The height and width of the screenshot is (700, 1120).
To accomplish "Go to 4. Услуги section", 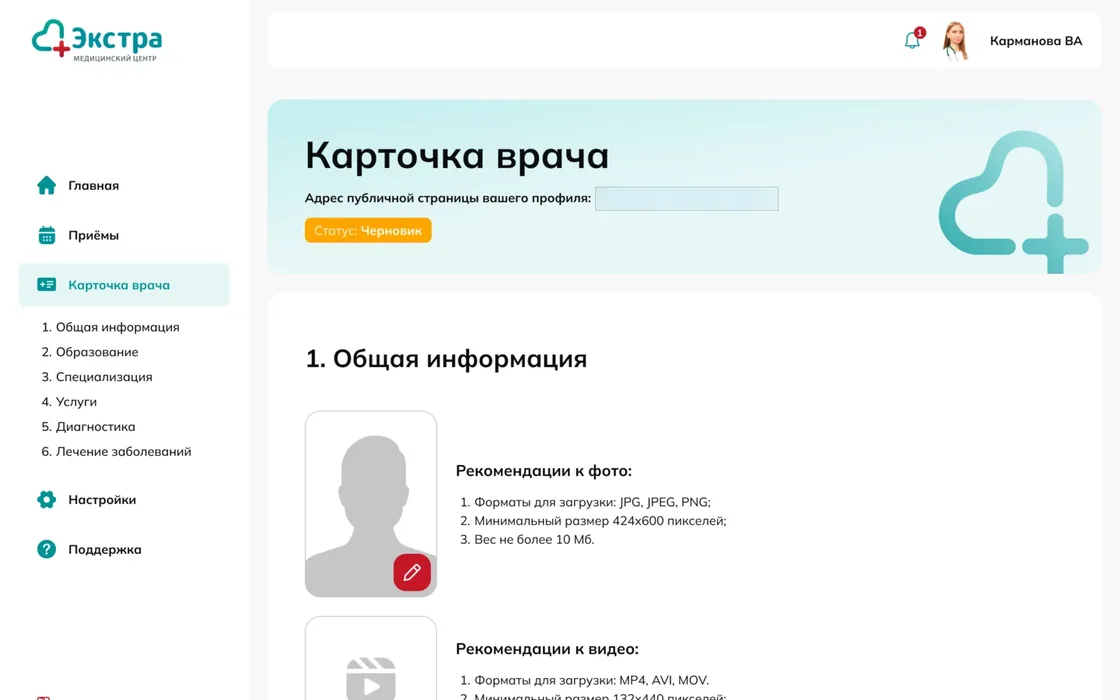I will click(69, 401).
